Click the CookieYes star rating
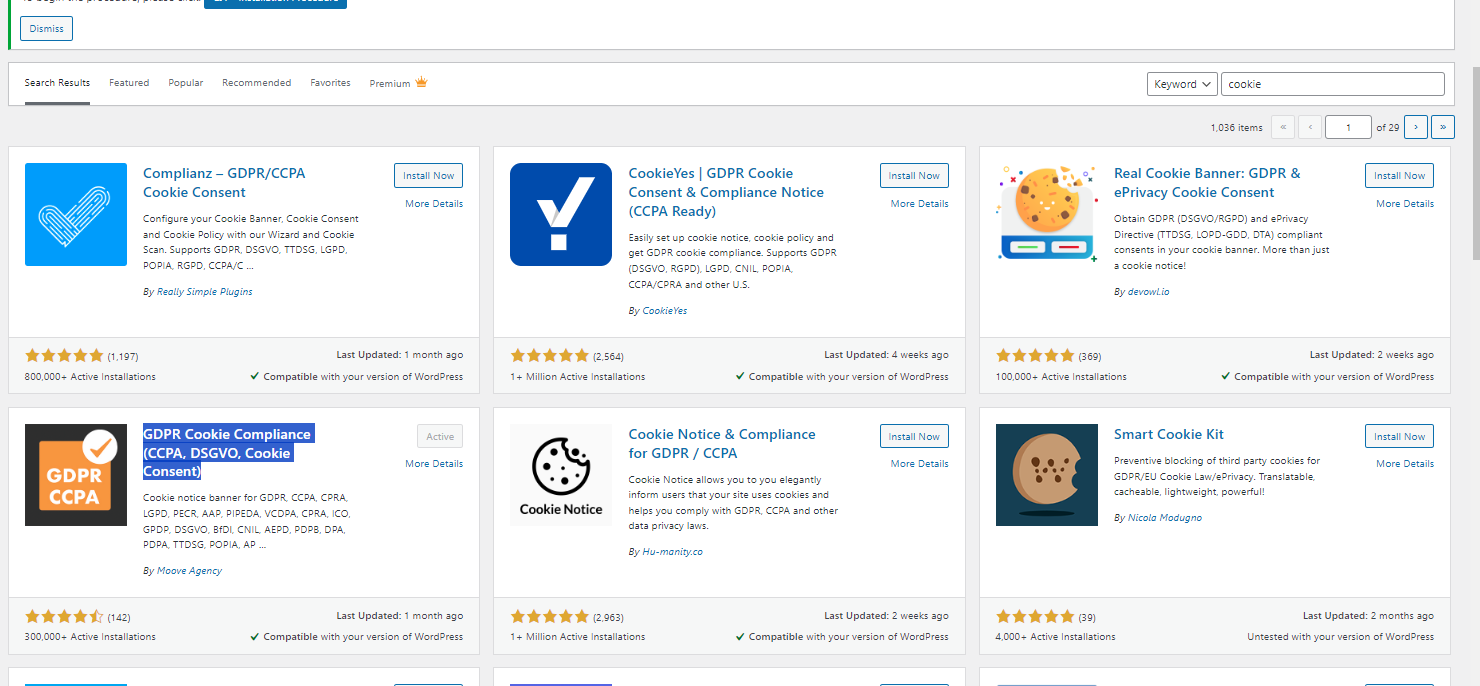The image size is (1480, 686). (x=549, y=355)
